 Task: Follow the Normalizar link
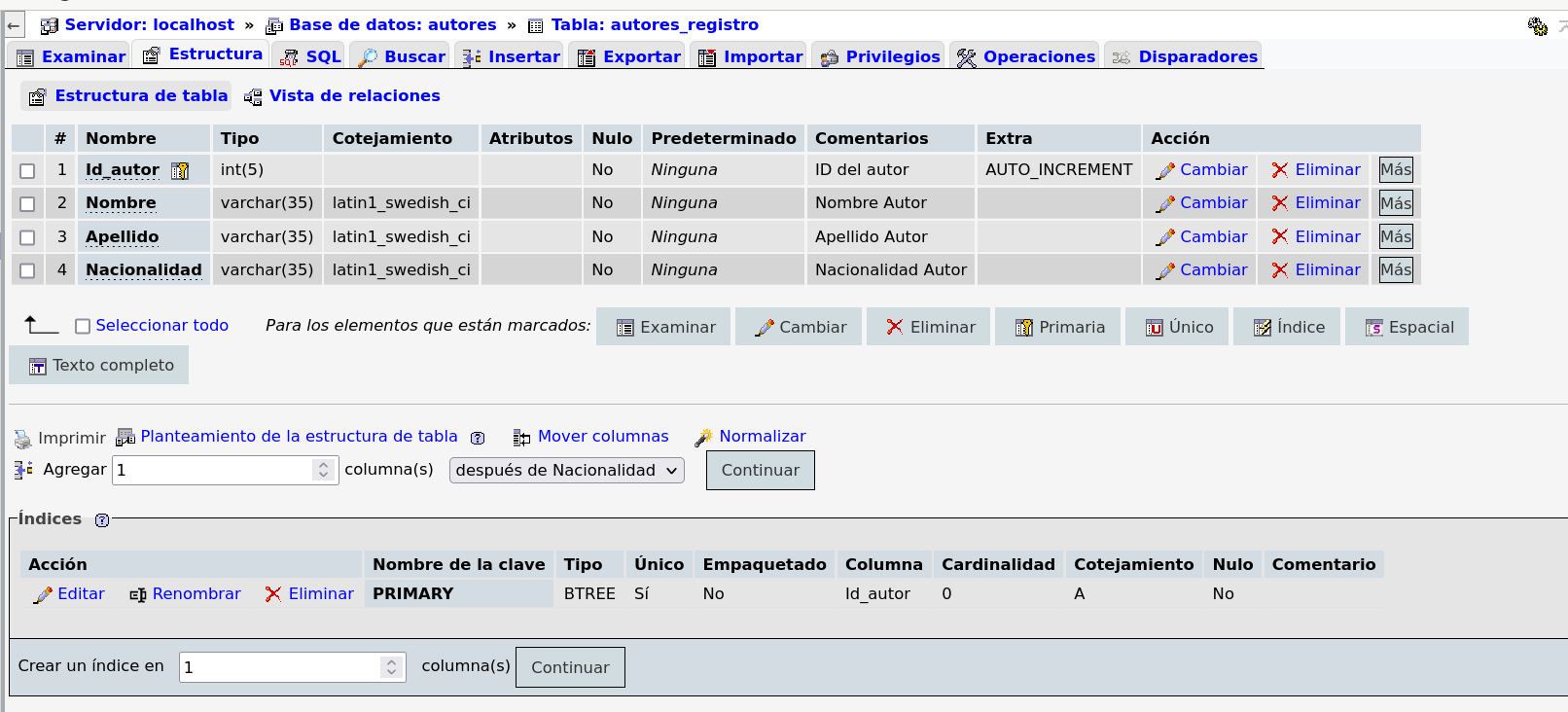[762, 437]
